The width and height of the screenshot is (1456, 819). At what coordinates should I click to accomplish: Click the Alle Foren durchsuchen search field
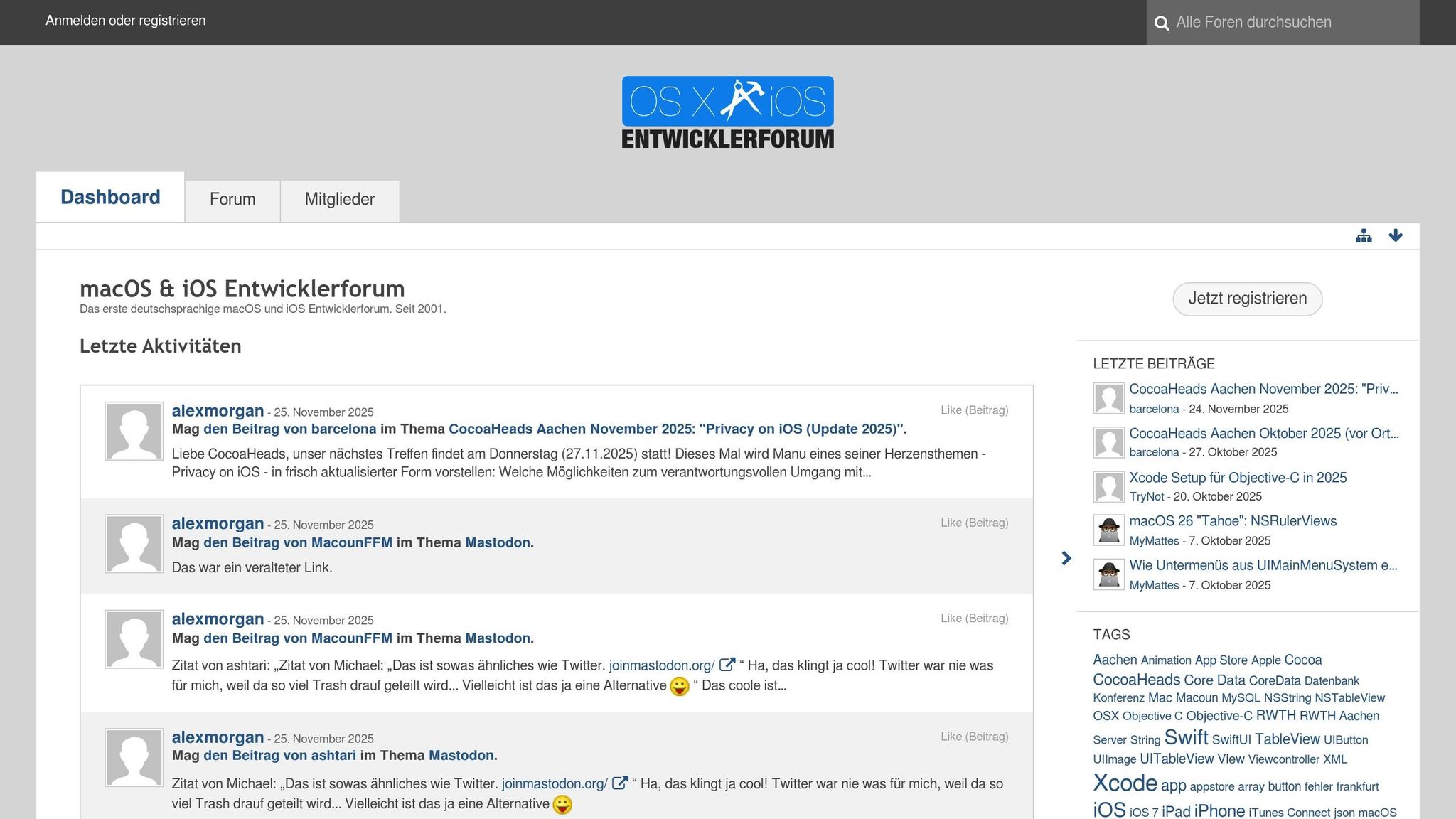tap(1280, 23)
